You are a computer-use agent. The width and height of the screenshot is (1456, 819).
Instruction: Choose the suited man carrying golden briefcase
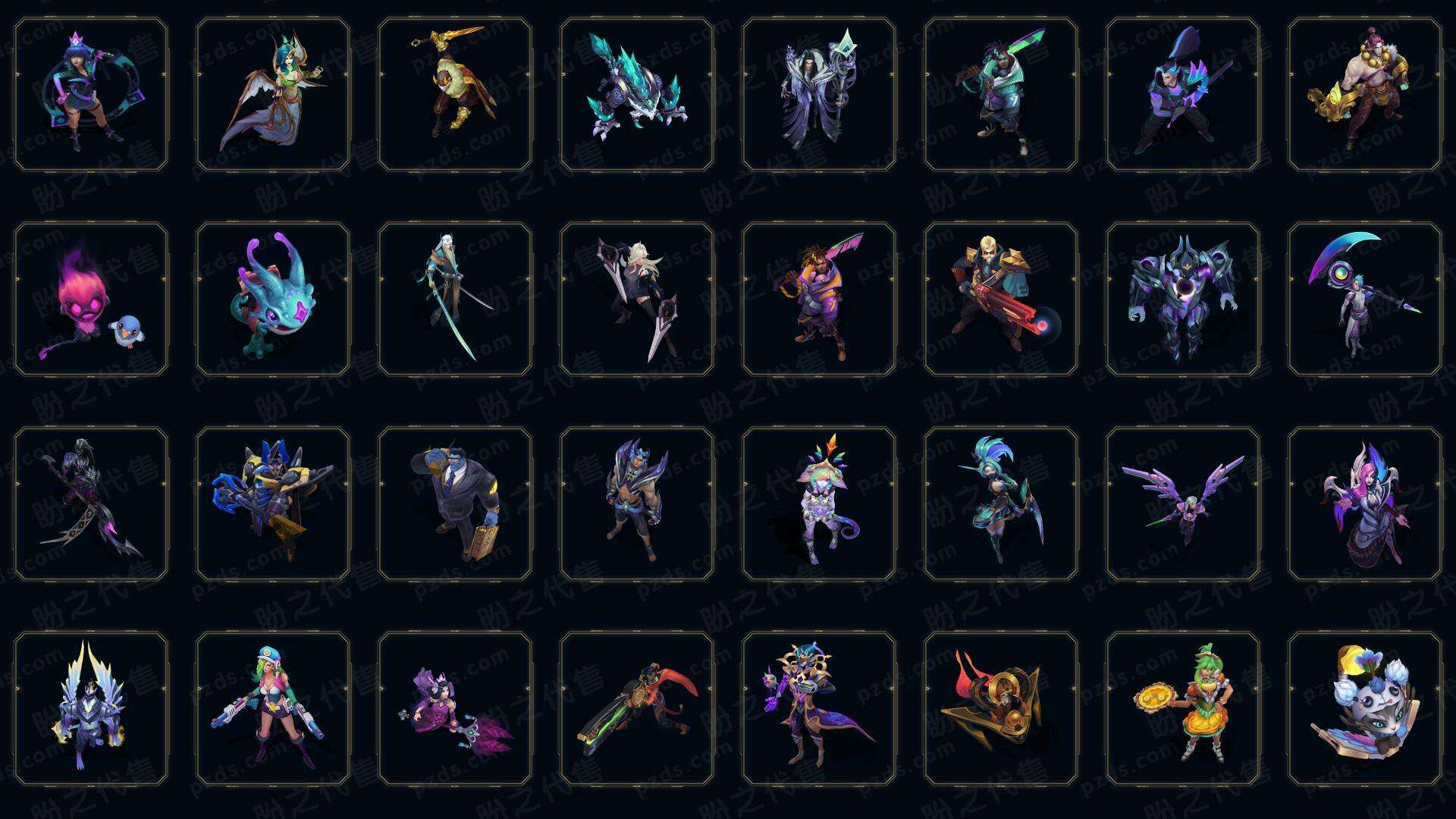(455, 504)
